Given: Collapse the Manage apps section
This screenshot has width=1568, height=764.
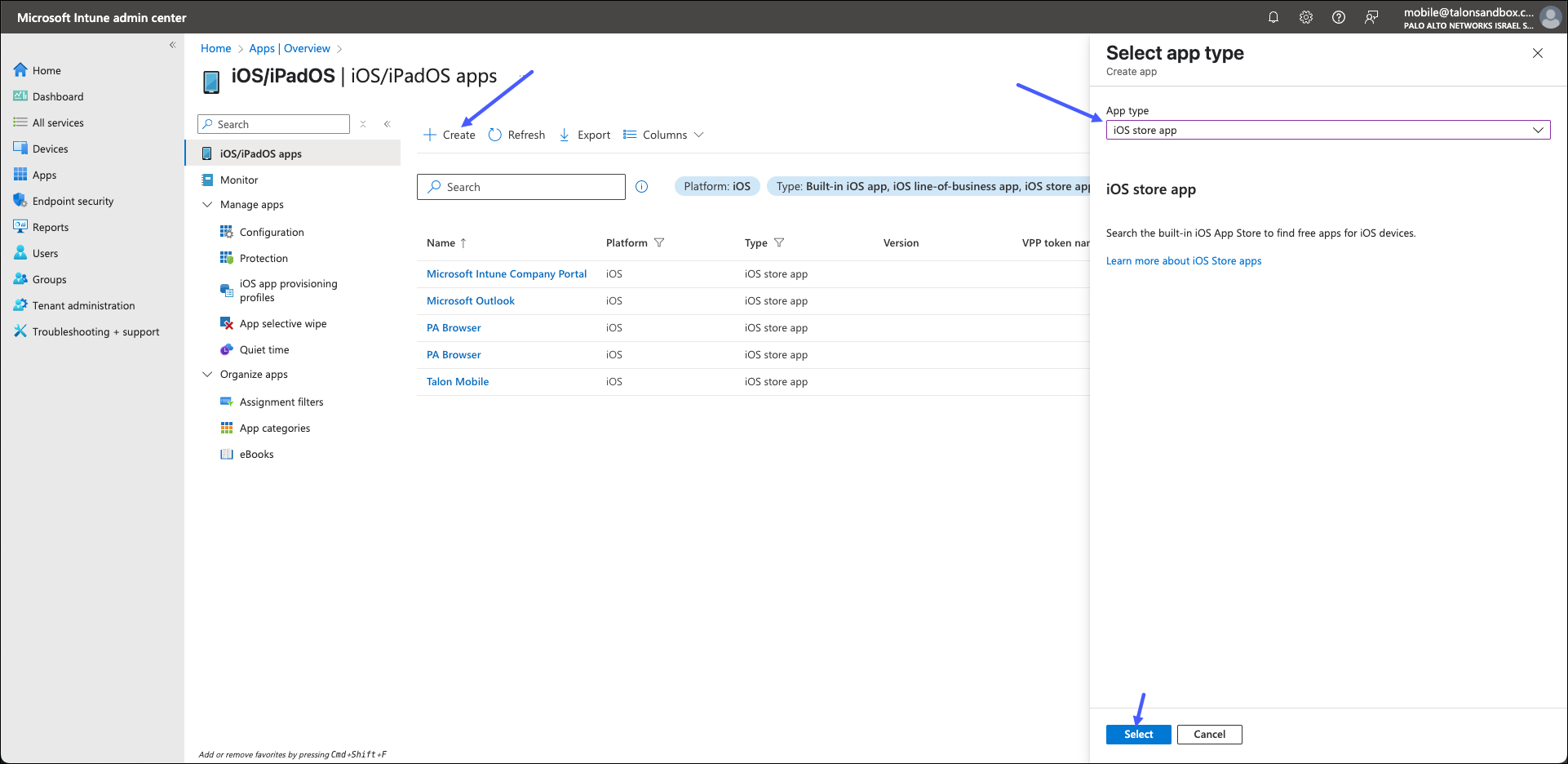Looking at the screenshot, I should [x=207, y=205].
